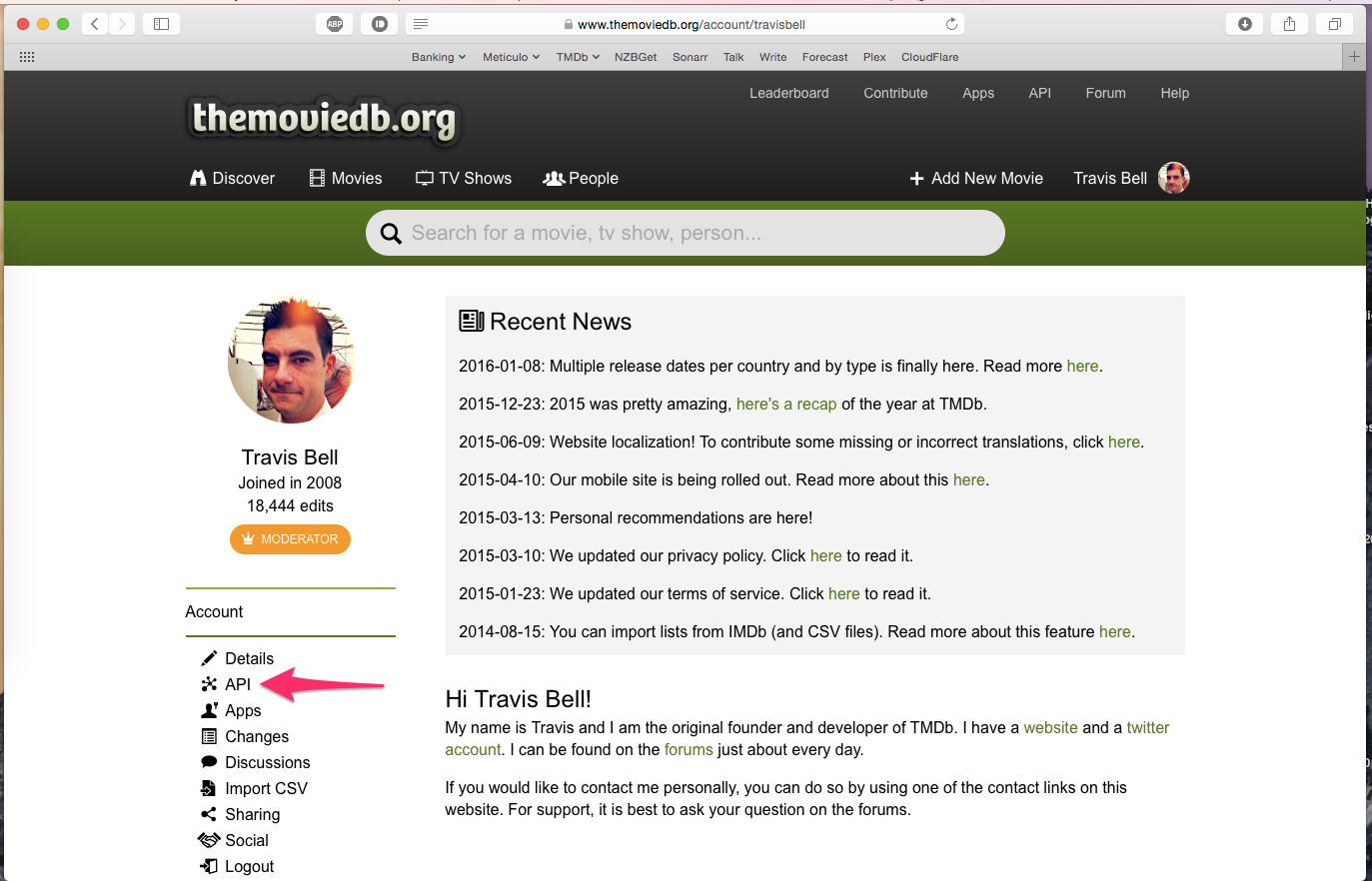Click the large Travis Bell profile photo
1372x881 pixels.
(x=291, y=360)
